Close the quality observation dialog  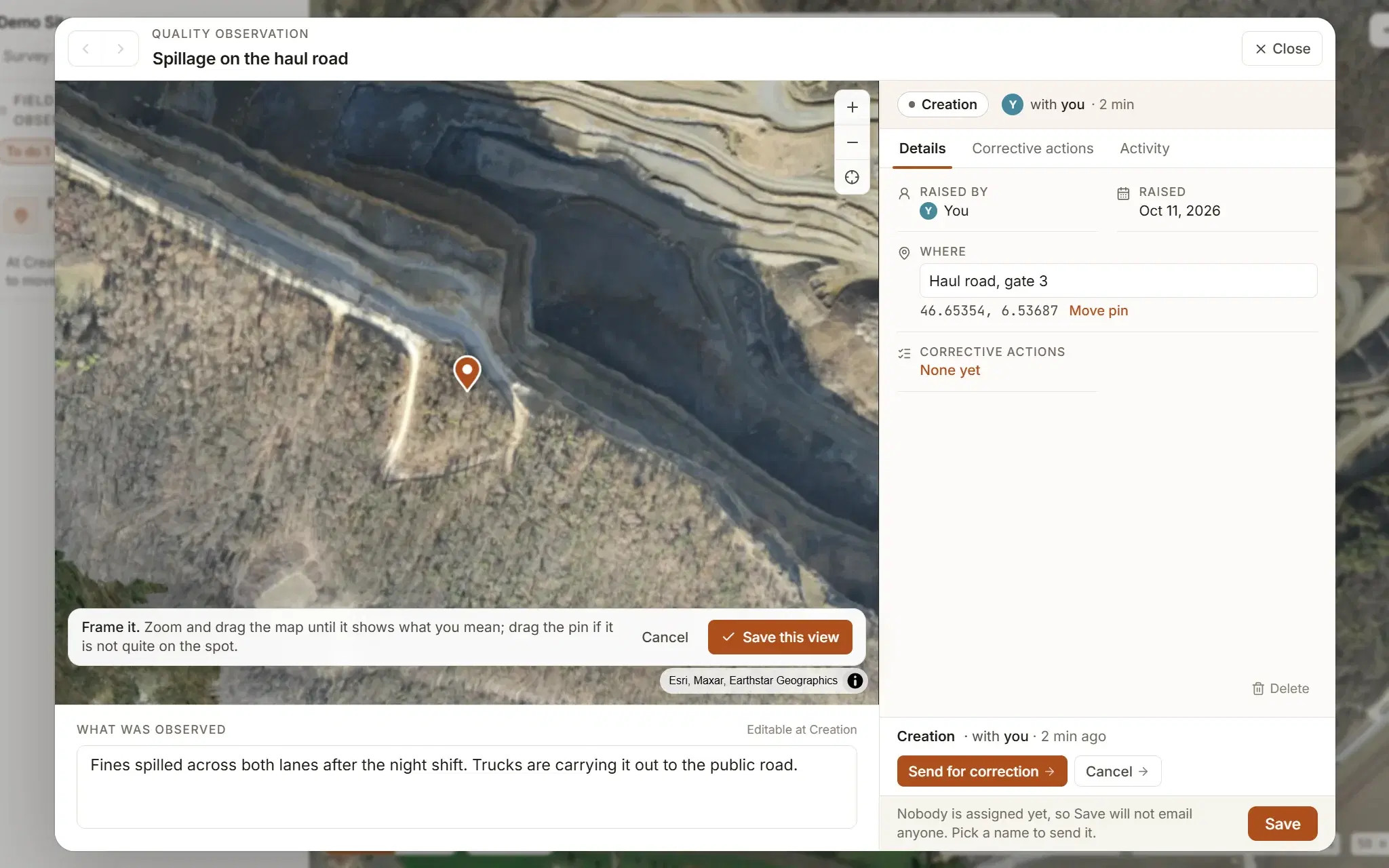tap(1281, 49)
